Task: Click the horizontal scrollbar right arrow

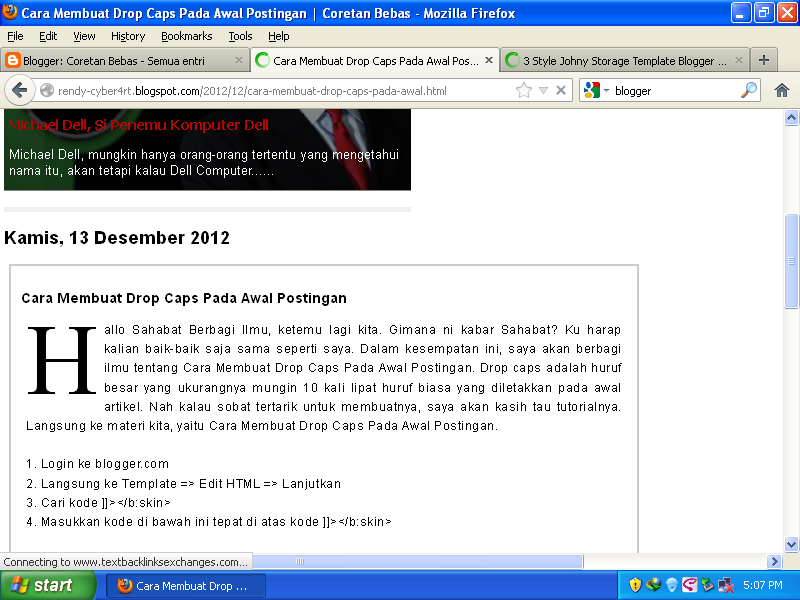Action: [x=774, y=561]
